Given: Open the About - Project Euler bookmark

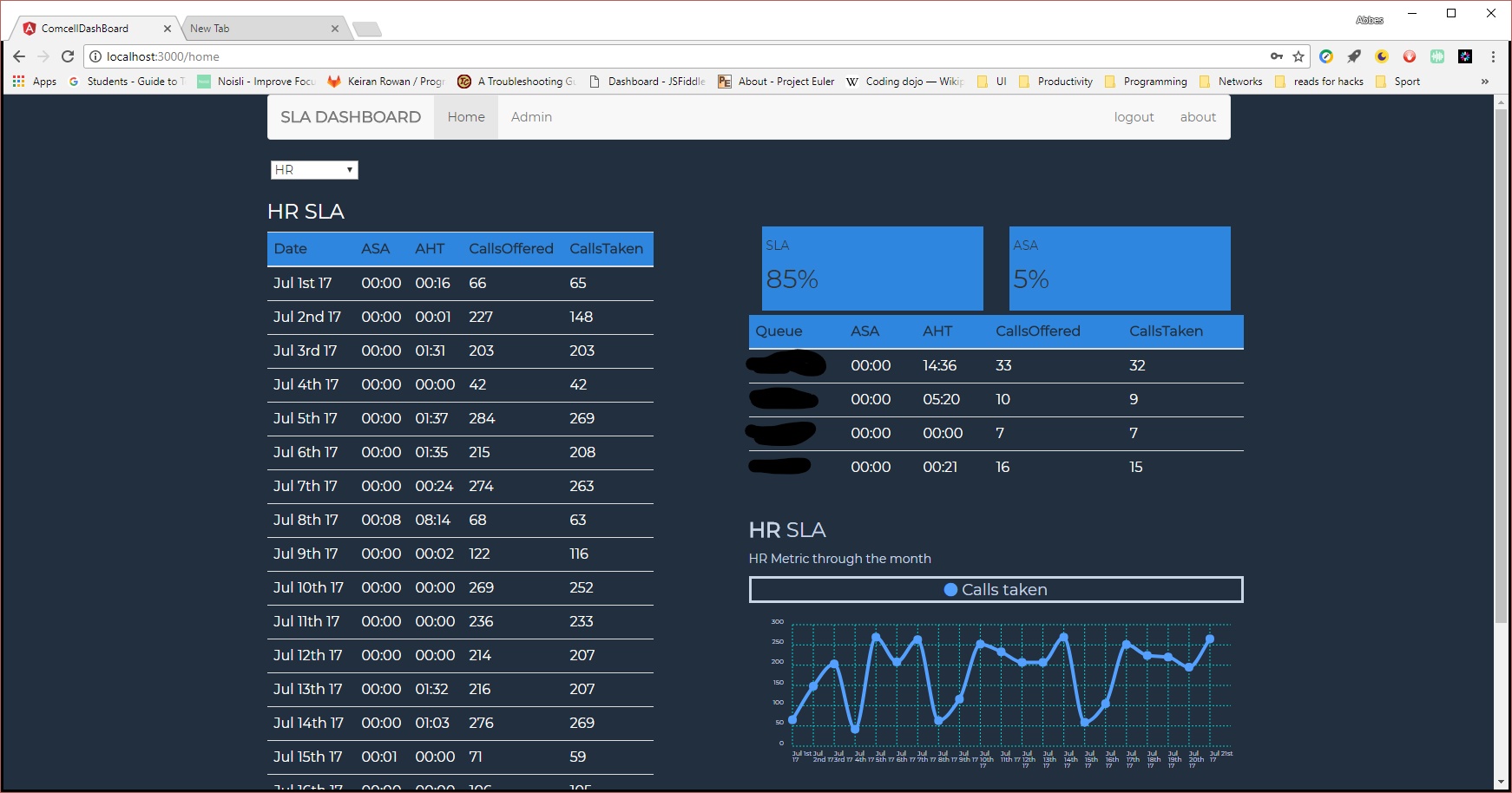Looking at the screenshot, I should [776, 82].
